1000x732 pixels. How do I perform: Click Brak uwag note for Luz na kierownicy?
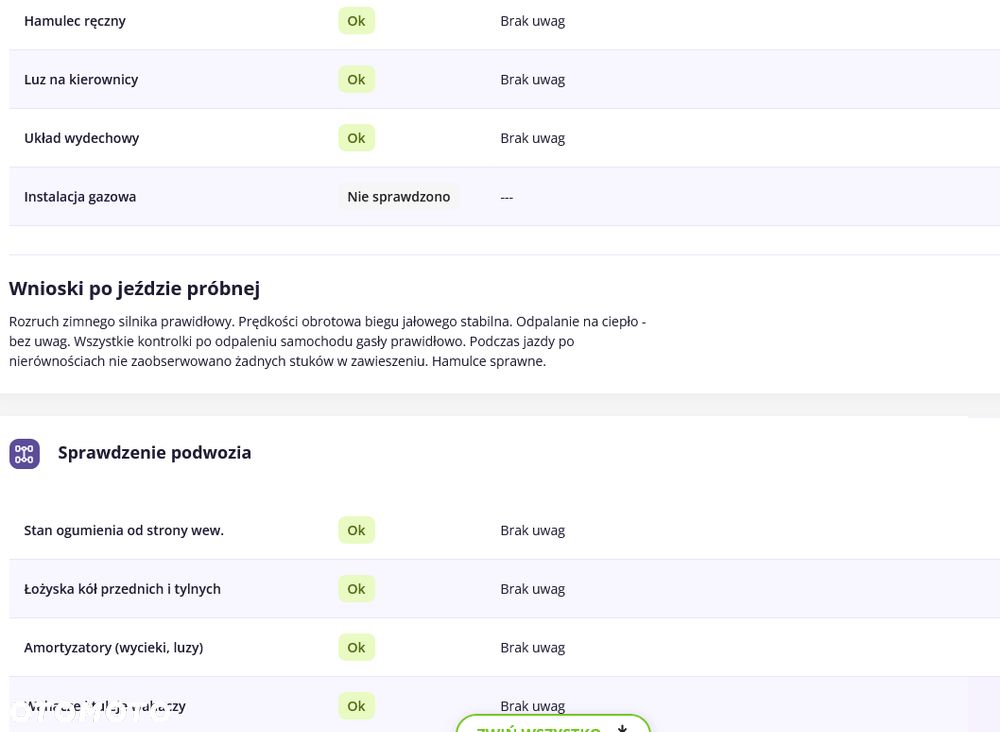coord(533,80)
